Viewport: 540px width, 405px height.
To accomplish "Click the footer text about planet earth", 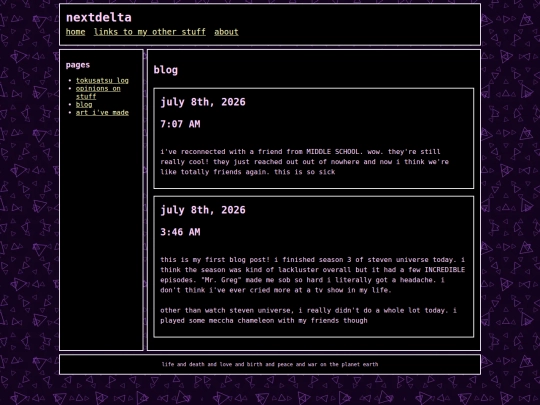I will (x=270, y=364).
